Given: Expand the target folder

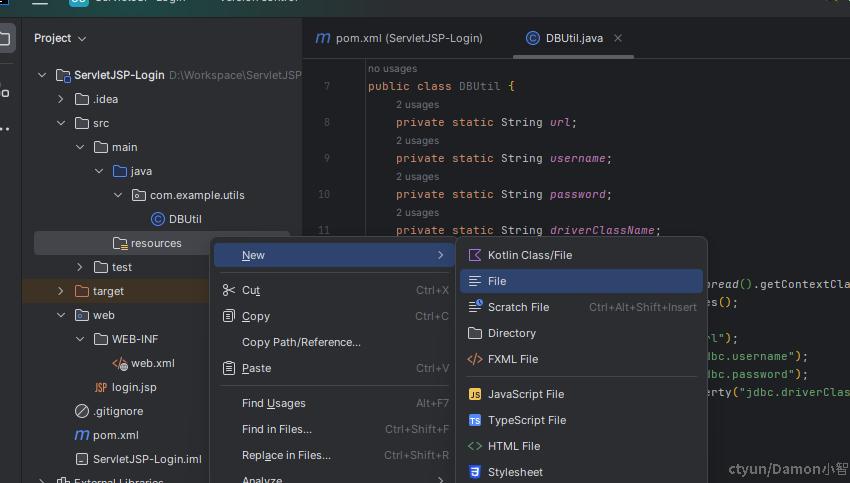Looking at the screenshot, I should 61,291.
